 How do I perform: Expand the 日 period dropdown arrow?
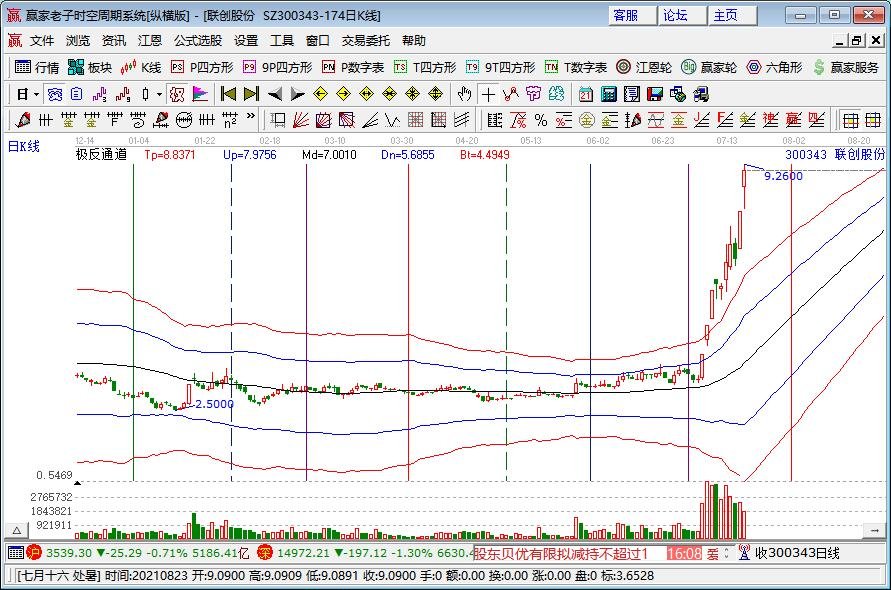point(37,94)
